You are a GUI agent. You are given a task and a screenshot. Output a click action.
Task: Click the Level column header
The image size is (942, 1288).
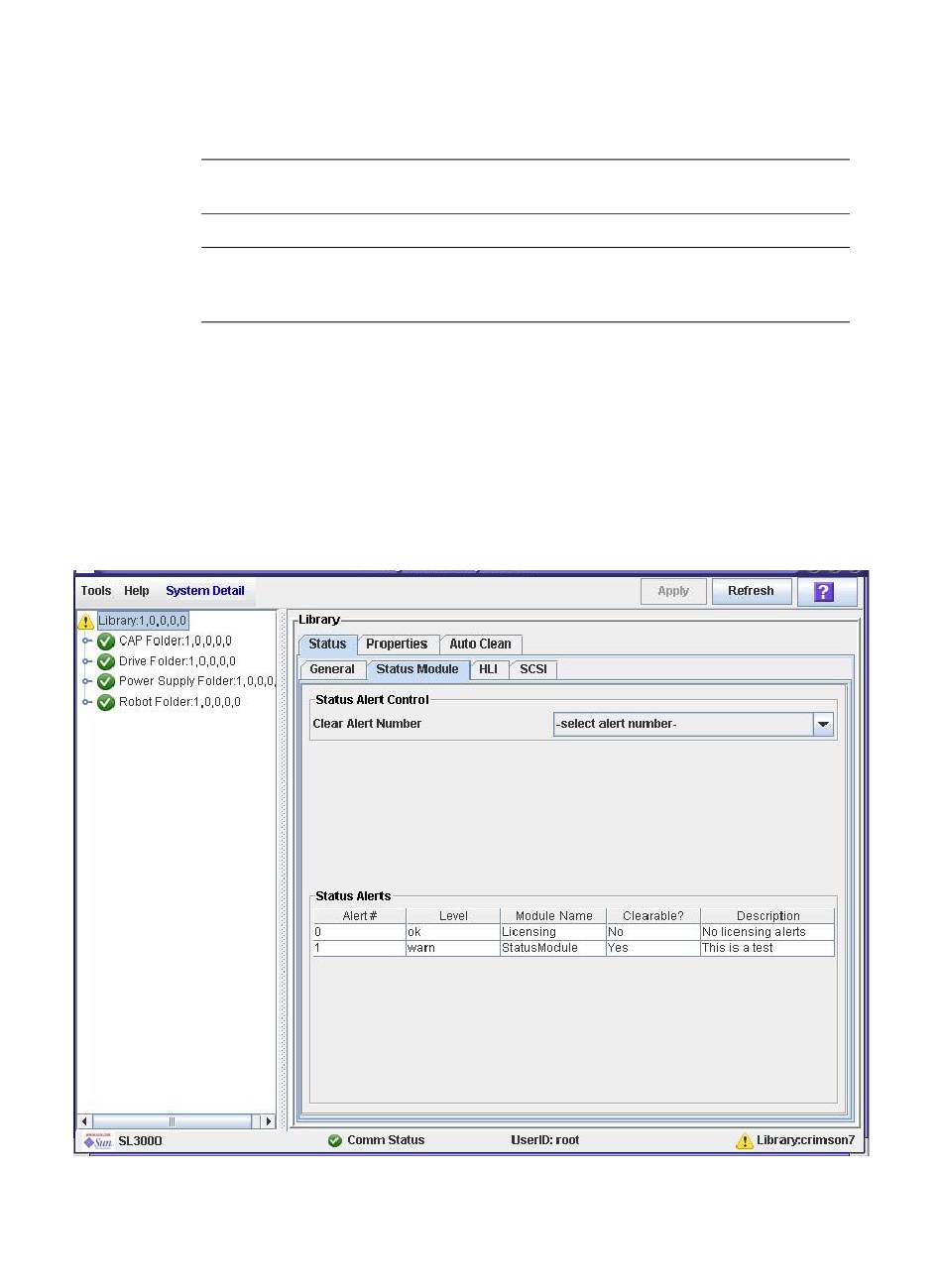pos(453,916)
